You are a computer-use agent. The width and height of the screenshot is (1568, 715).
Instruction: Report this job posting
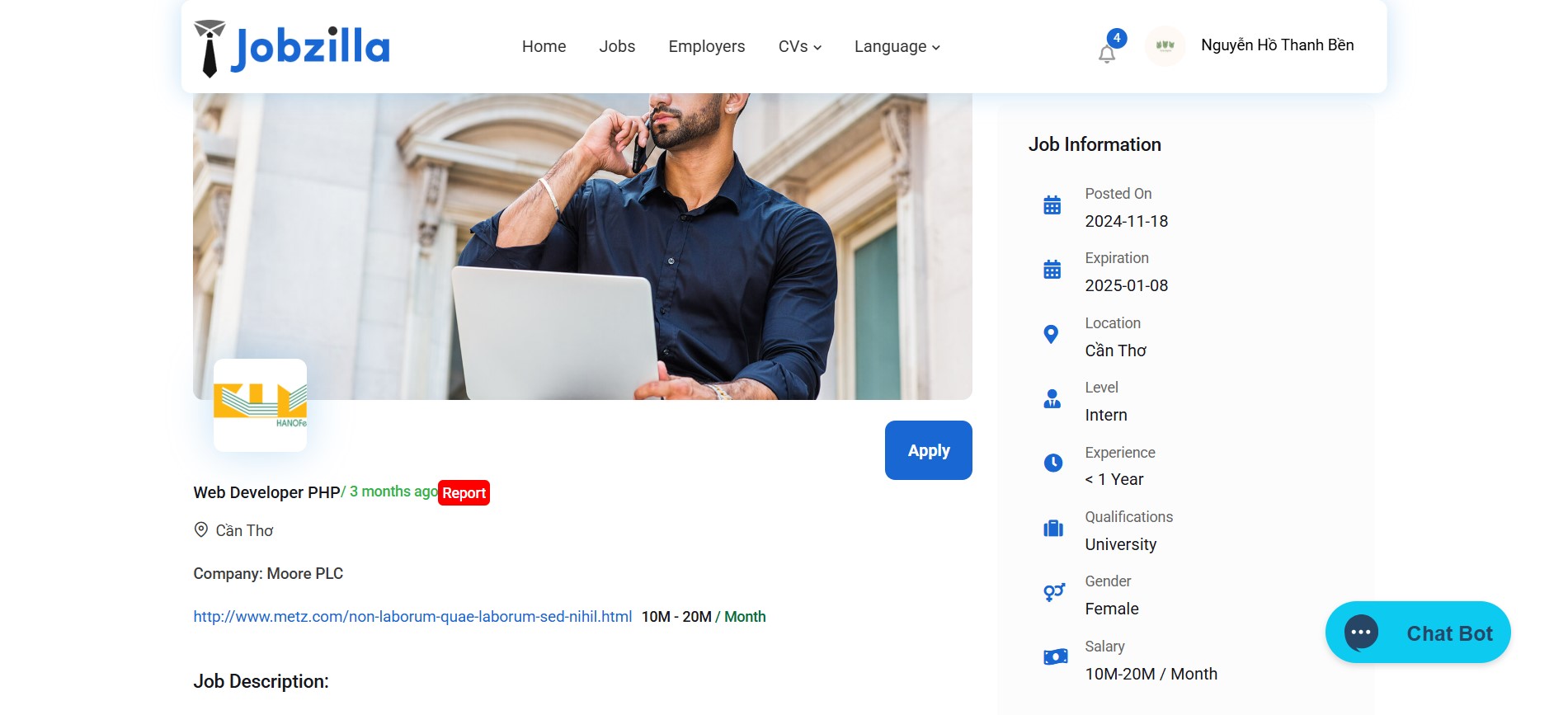(464, 492)
